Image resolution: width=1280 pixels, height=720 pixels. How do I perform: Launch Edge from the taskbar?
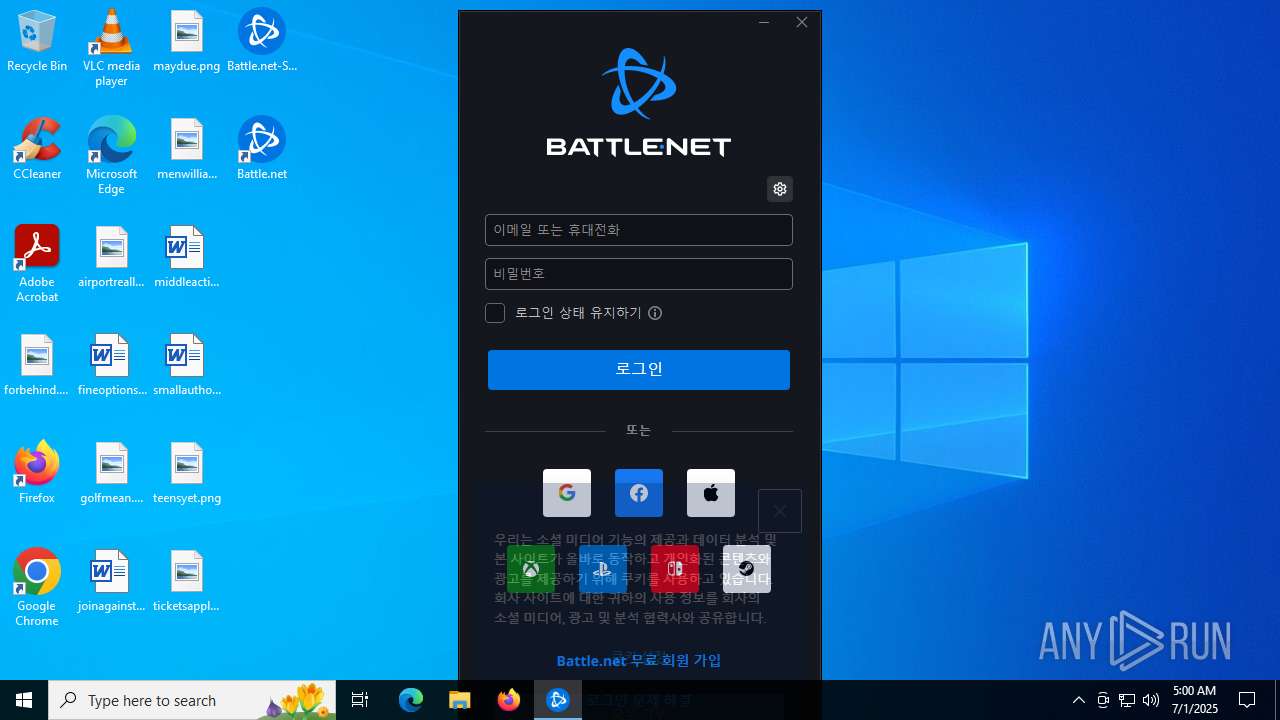coord(411,700)
